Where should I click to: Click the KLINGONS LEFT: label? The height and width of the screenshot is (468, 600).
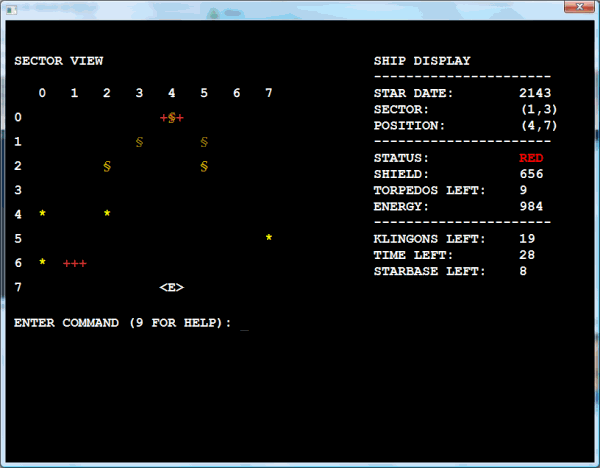tap(429, 239)
